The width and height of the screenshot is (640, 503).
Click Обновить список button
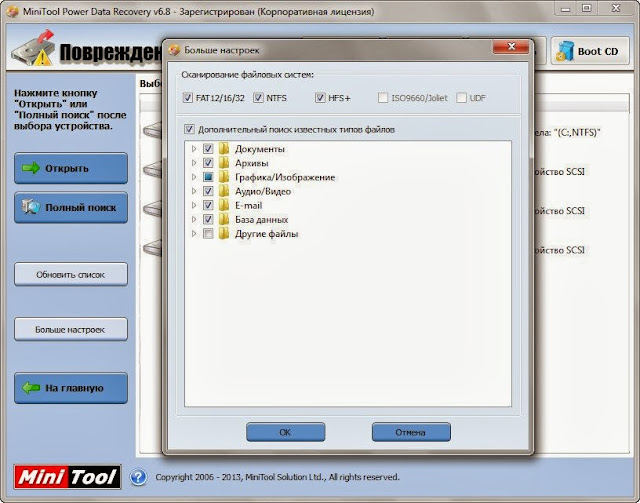tap(71, 274)
